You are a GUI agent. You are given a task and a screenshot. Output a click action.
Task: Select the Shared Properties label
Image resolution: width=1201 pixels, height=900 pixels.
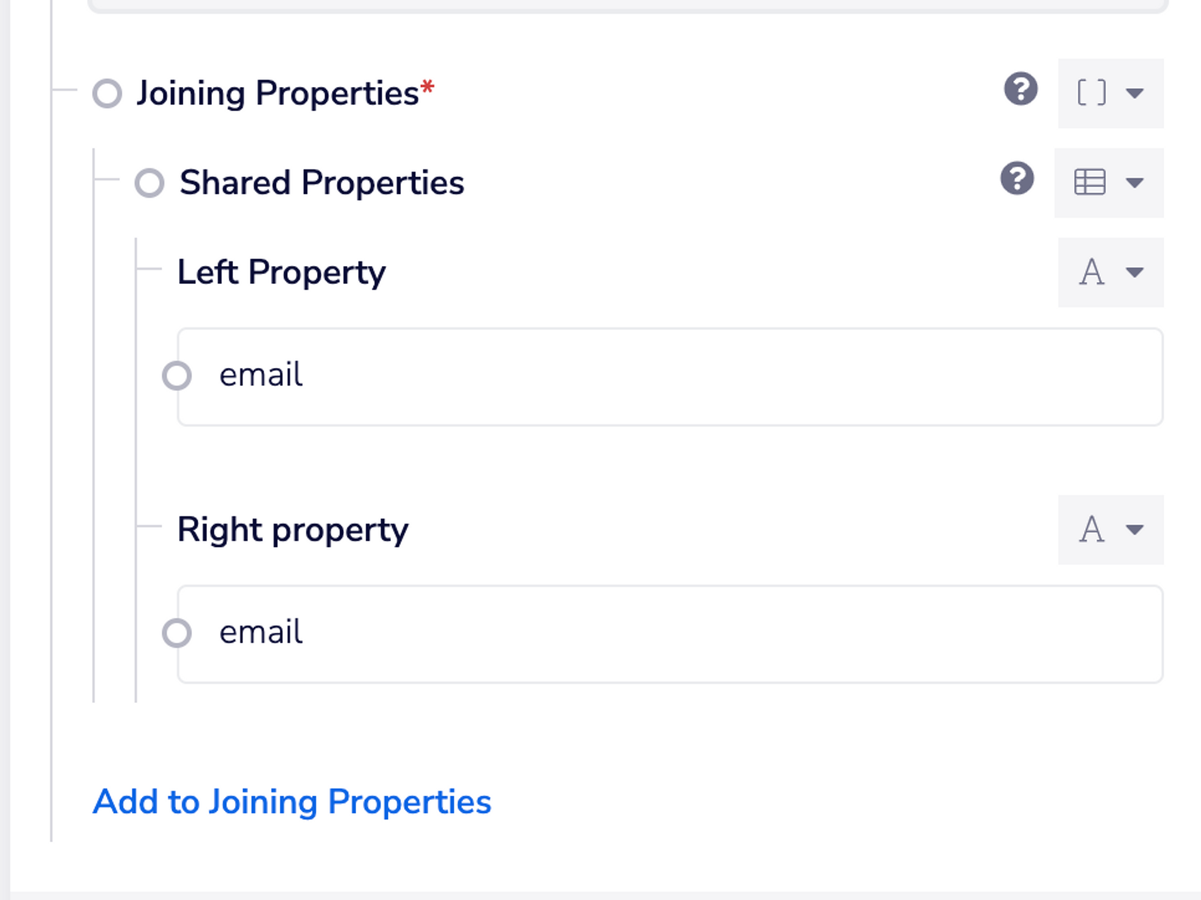322,183
